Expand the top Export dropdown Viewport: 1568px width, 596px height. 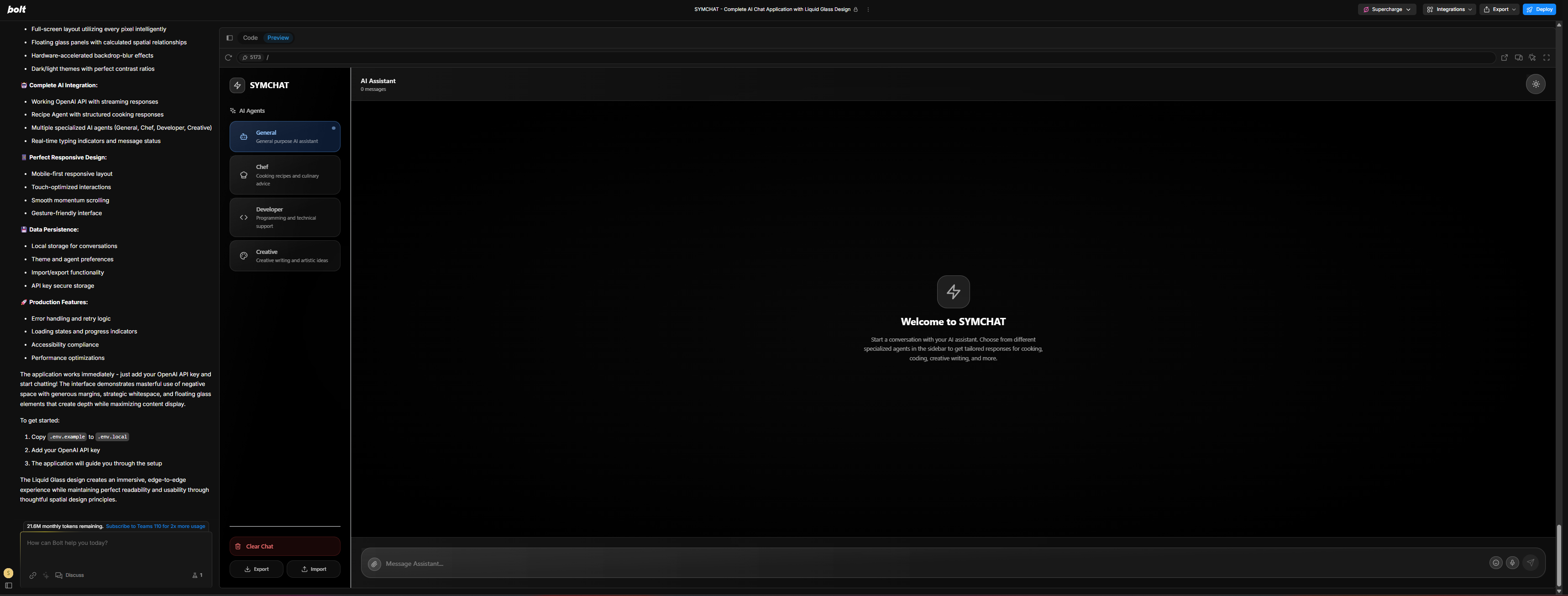pos(1500,10)
